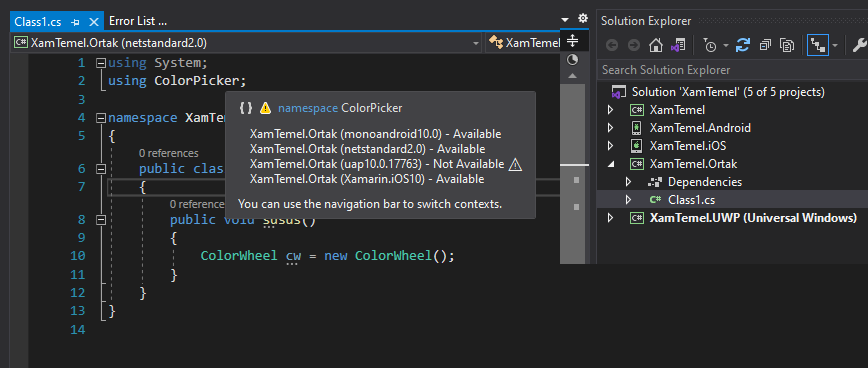This screenshot has height=368, width=868.
Task: Click the circle icon above scrollbar
Action: 572,59
